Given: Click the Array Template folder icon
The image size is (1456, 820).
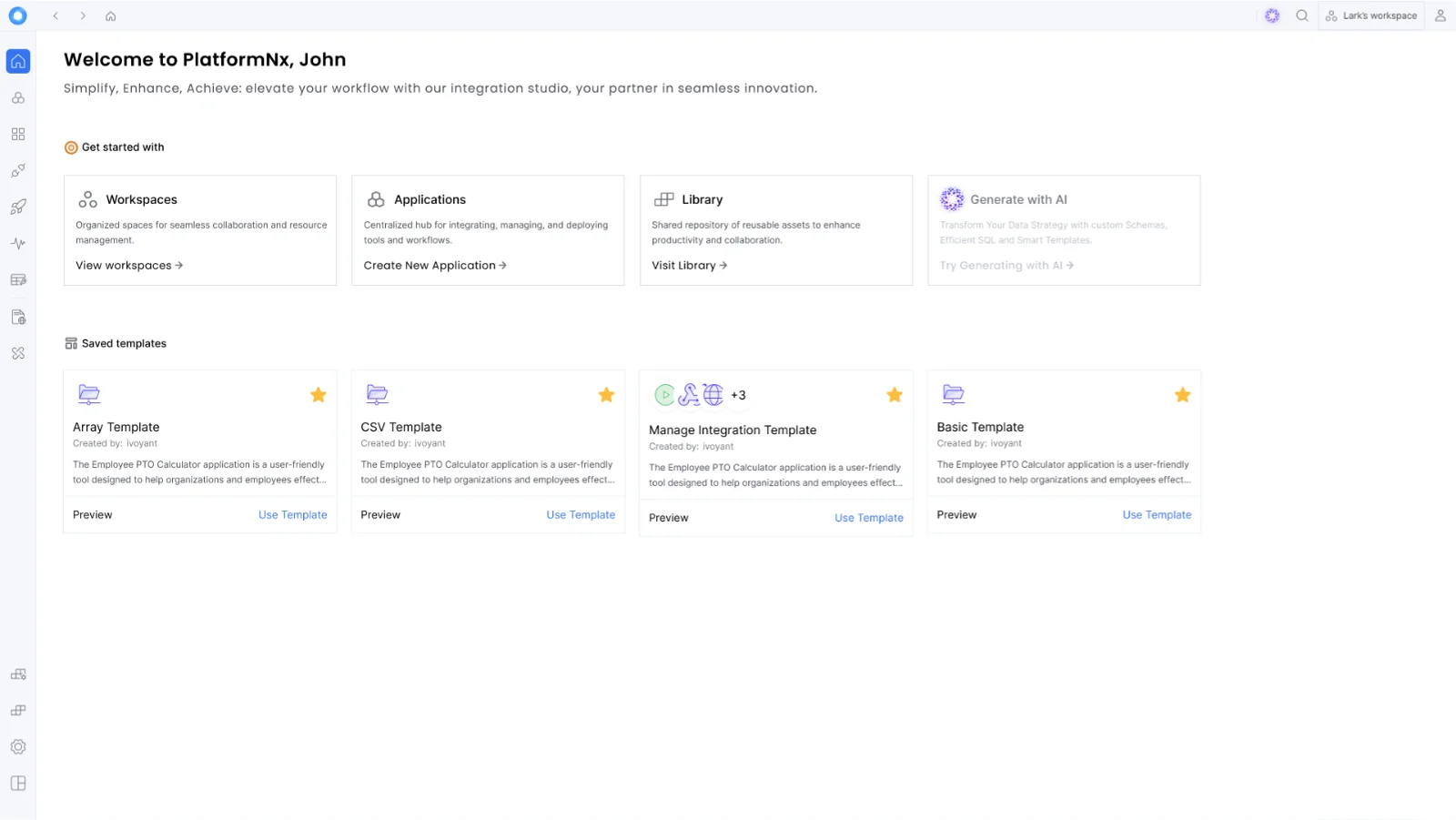Looking at the screenshot, I should point(89,394).
